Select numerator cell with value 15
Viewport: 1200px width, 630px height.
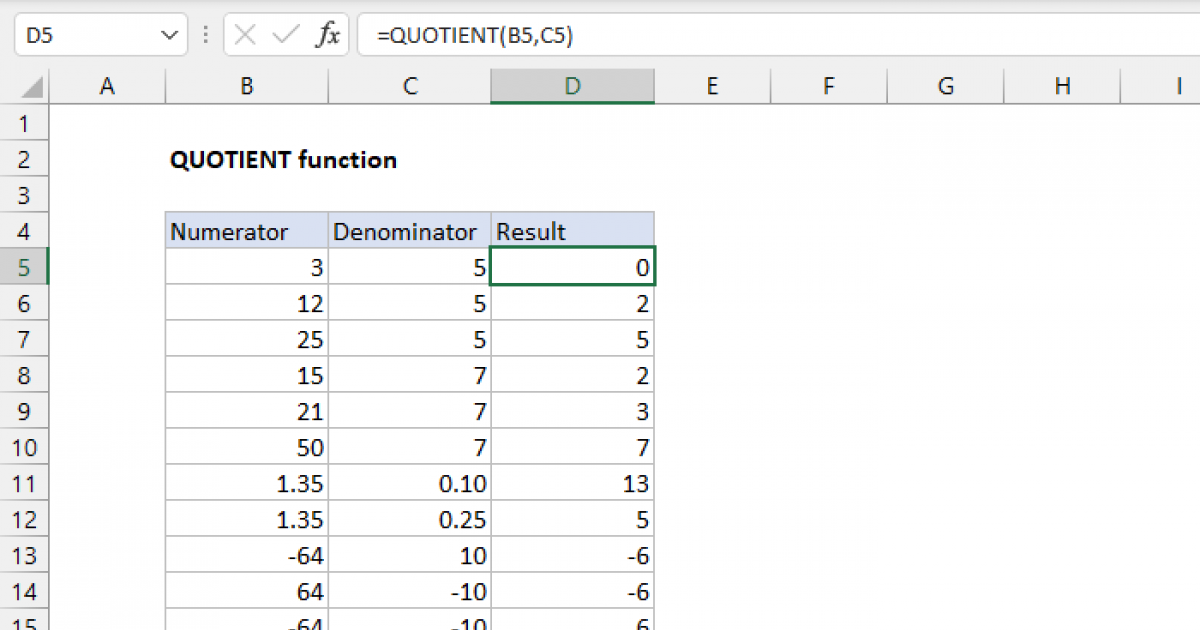coord(246,376)
